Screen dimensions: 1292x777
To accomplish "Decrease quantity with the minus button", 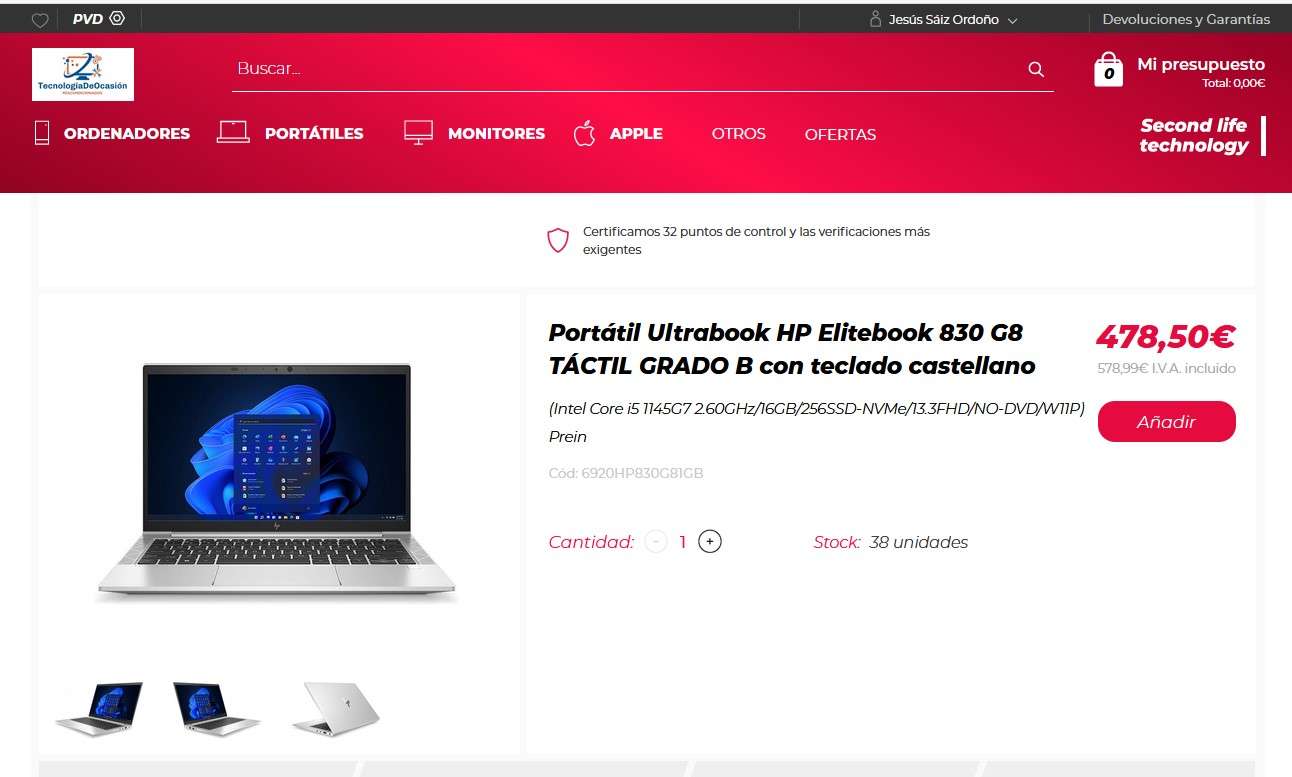I will point(656,542).
